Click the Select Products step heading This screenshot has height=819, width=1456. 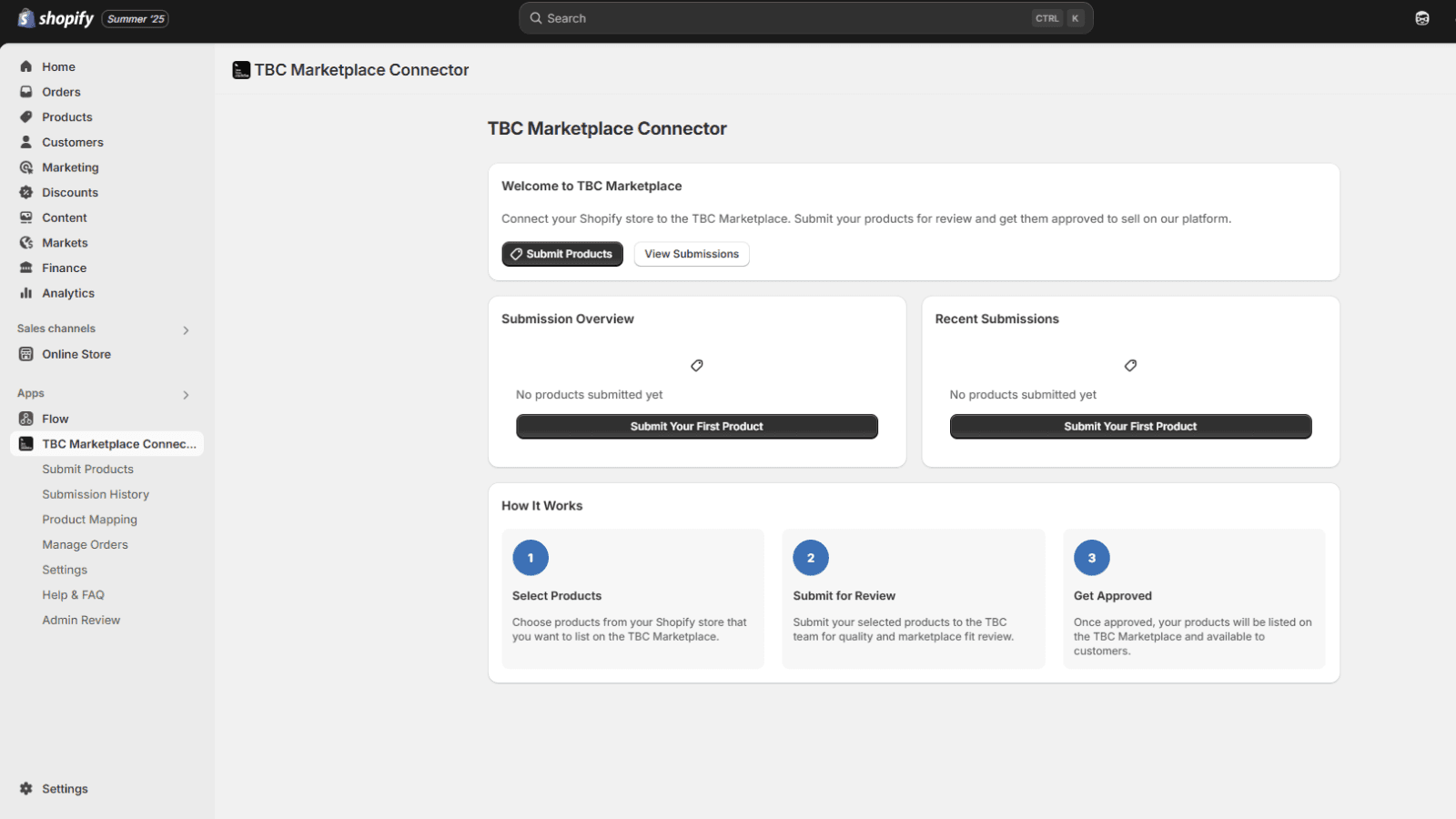coord(557,596)
